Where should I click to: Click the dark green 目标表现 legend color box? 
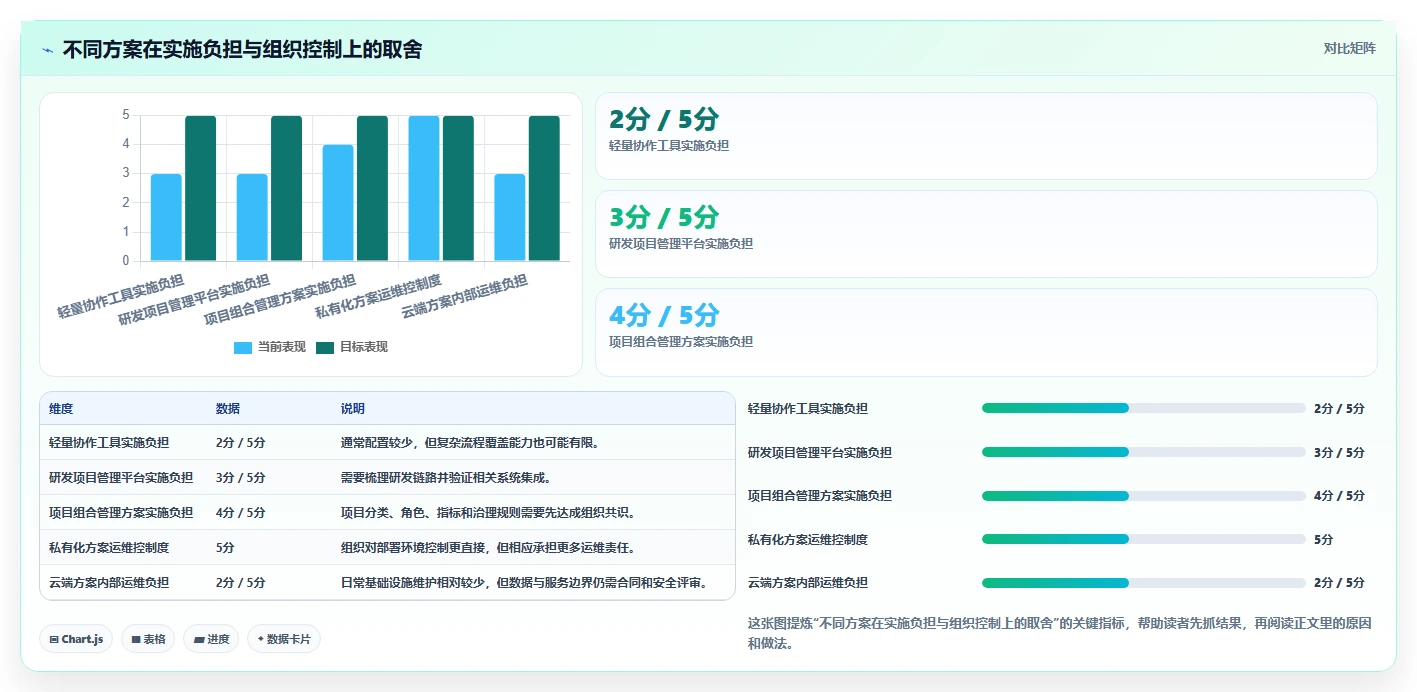(325, 347)
